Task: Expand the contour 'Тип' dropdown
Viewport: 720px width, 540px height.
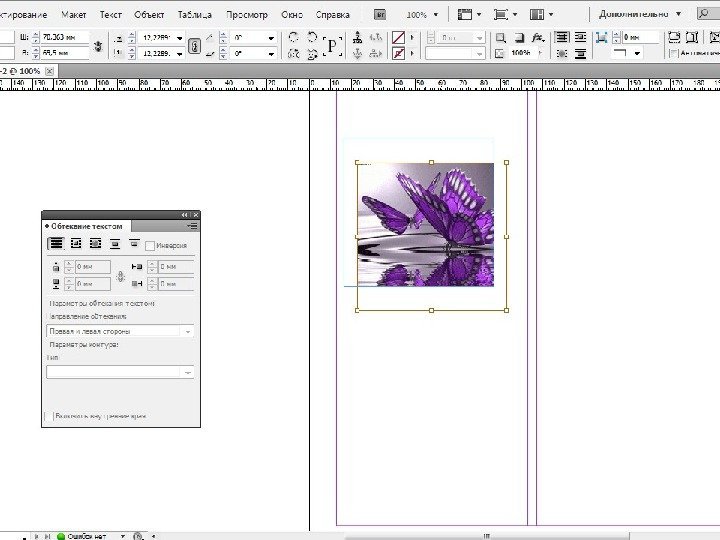Action: pos(120,372)
